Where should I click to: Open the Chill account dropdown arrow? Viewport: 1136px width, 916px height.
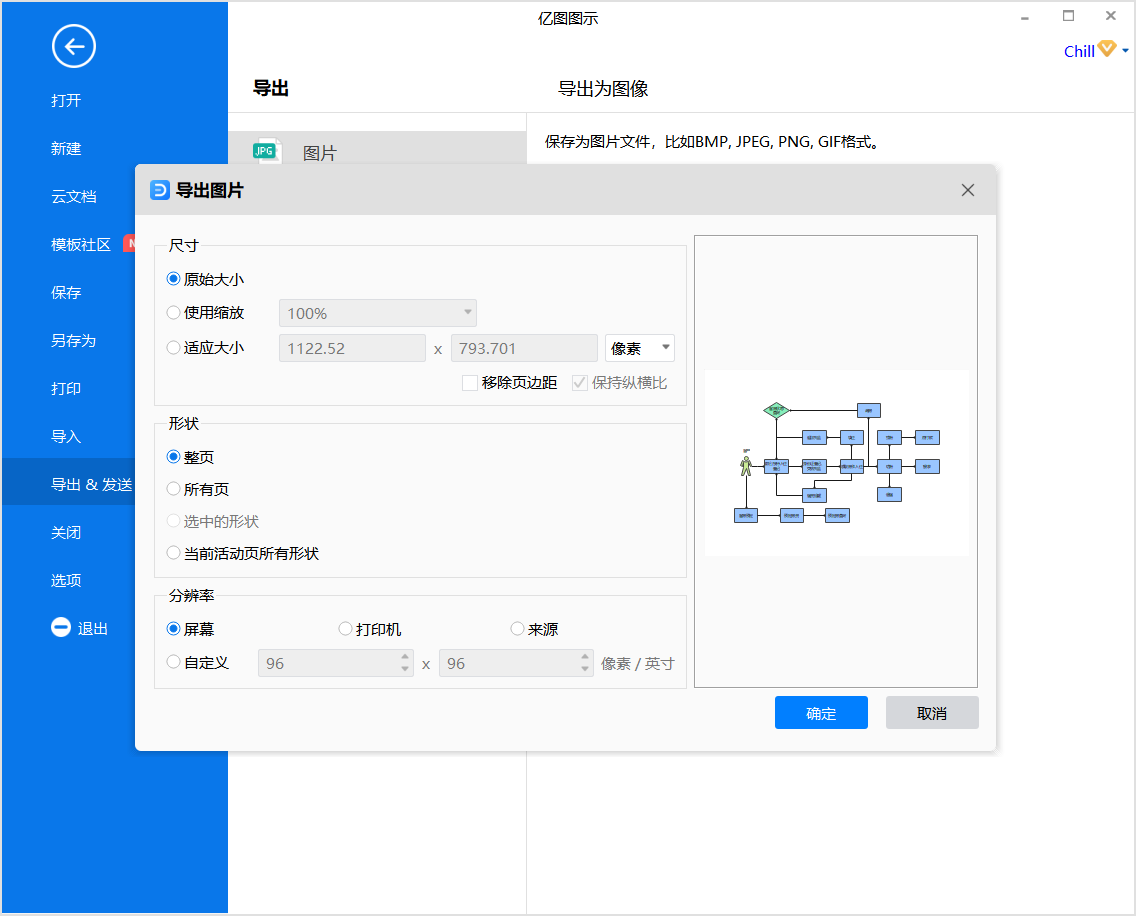[x=1125, y=51]
